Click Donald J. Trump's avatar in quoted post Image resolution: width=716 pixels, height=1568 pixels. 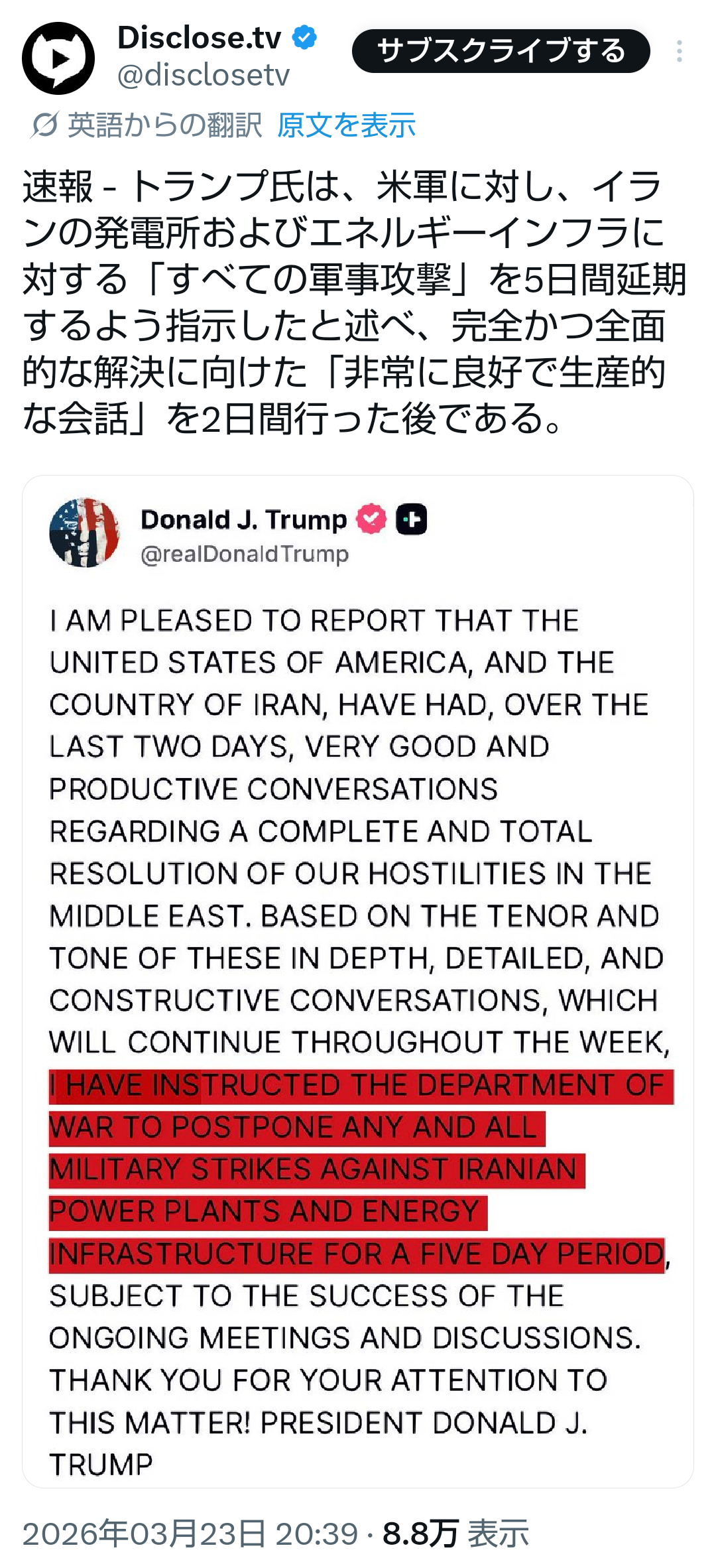tap(84, 532)
